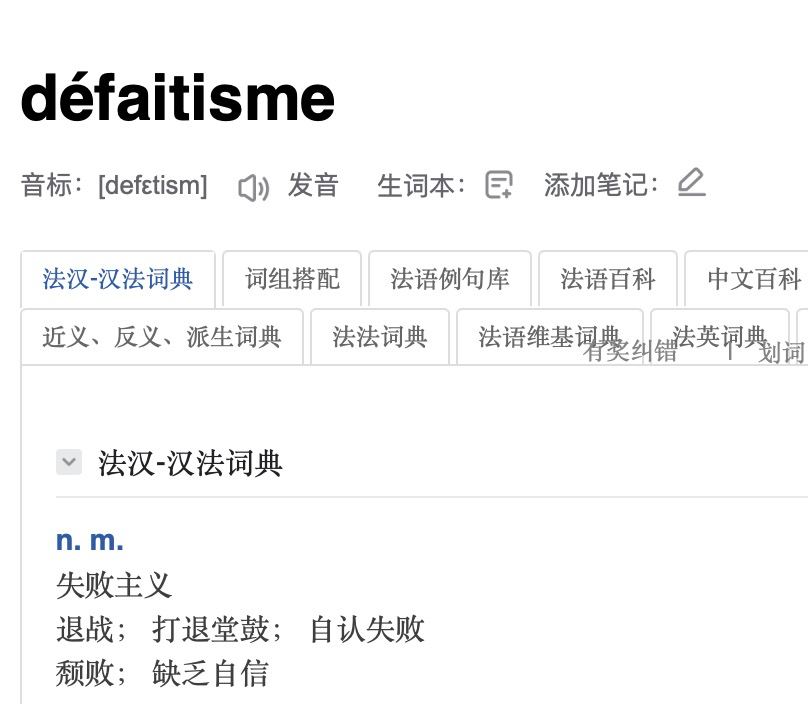Click the headword défaitisme title

(x=178, y=98)
